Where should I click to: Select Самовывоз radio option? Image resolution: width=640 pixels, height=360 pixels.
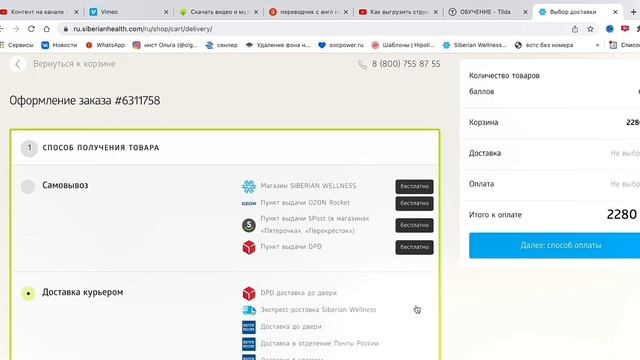tap(28, 187)
